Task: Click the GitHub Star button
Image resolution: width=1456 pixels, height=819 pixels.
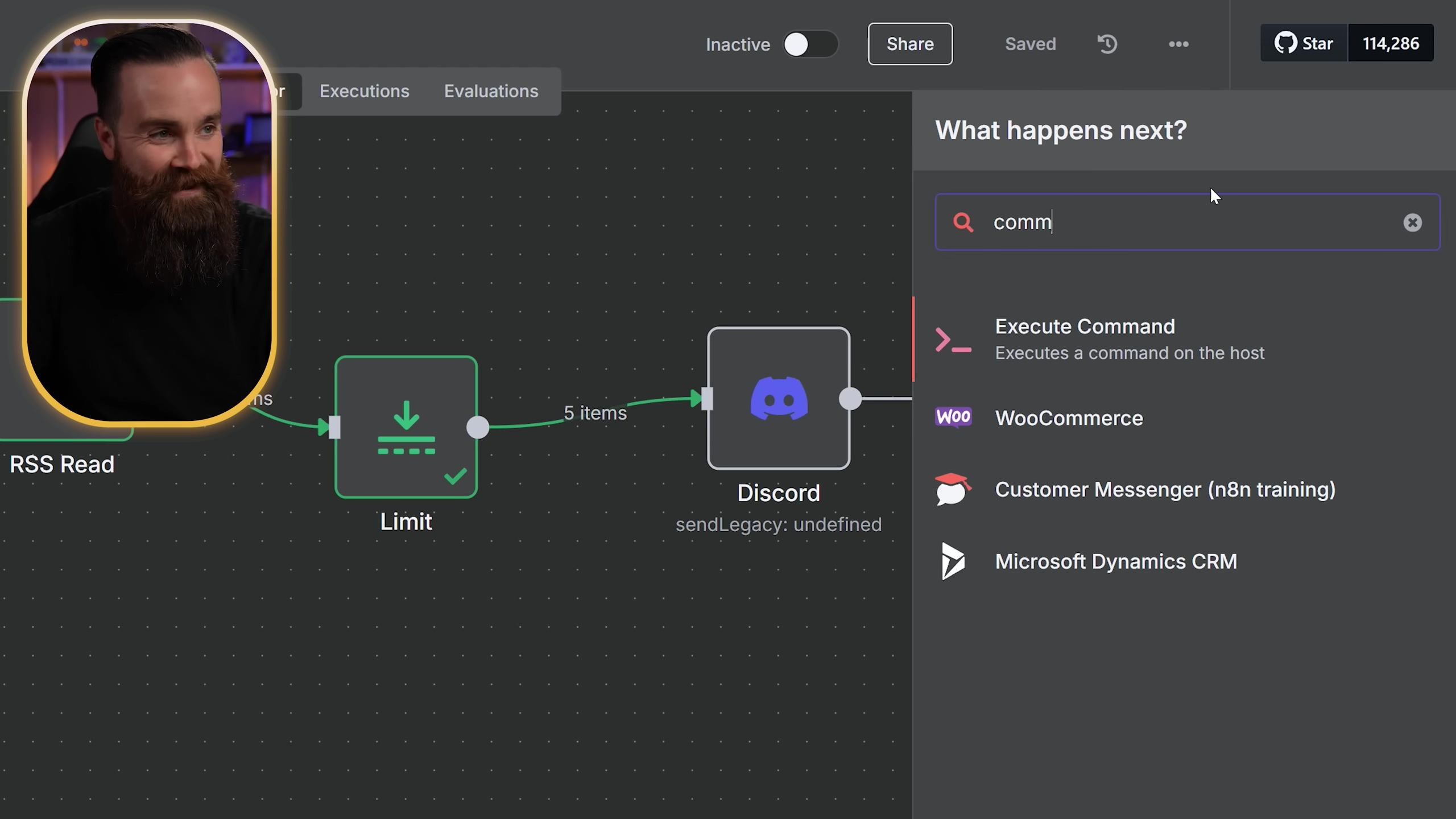Action: coord(1304,43)
